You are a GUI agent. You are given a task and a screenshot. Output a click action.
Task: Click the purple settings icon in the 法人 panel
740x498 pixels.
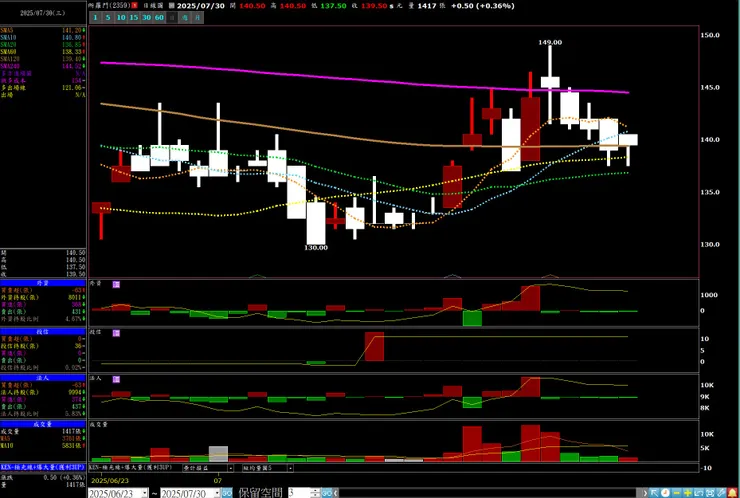click(x=116, y=379)
